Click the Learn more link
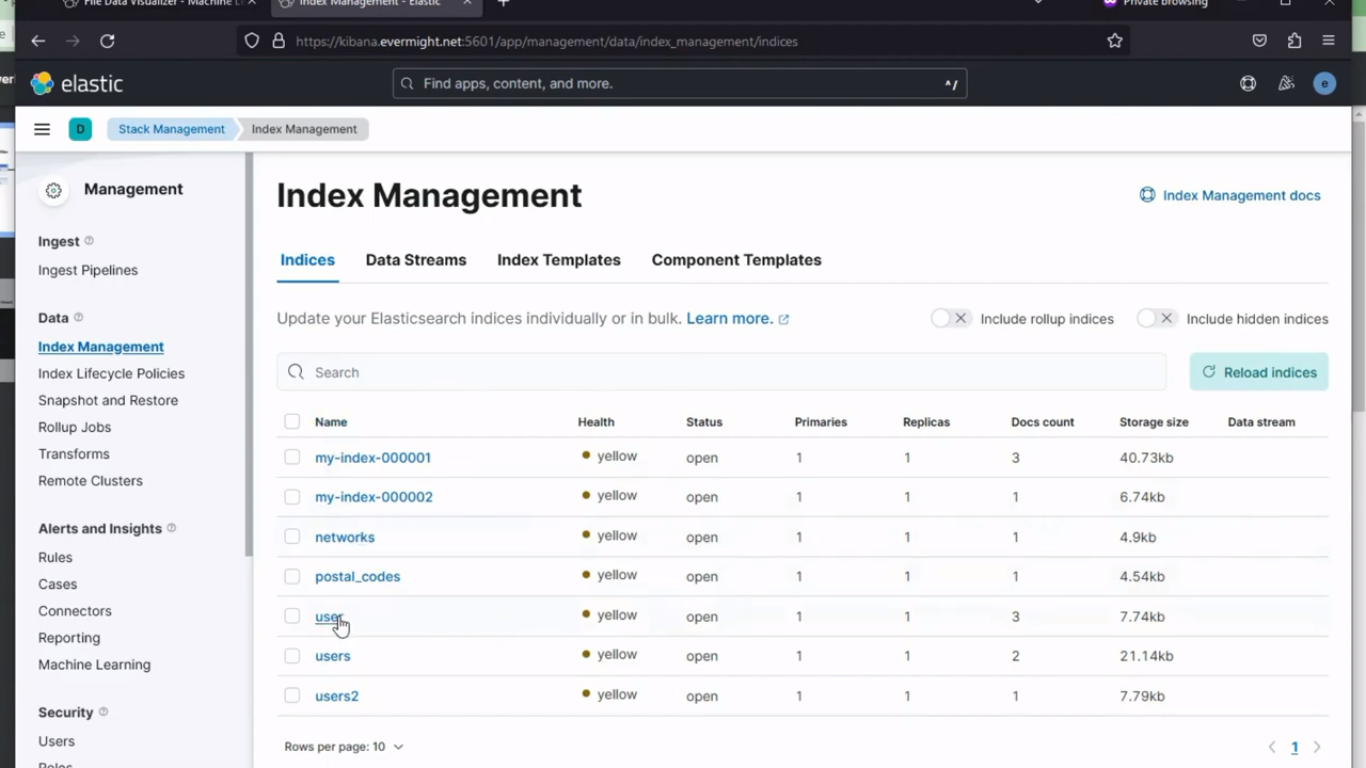This screenshot has width=1366, height=768. click(x=738, y=318)
